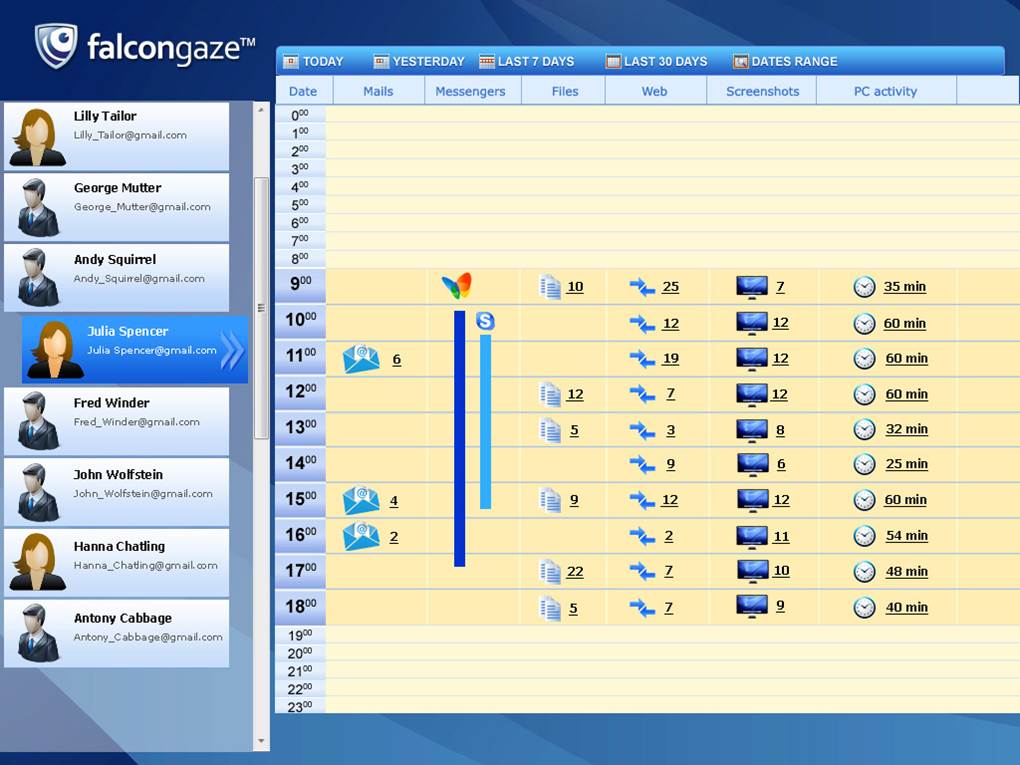Viewport: 1020px width, 765px height.
Task: Click the 35 min PC activity link
Action: pyautogui.click(x=904, y=287)
